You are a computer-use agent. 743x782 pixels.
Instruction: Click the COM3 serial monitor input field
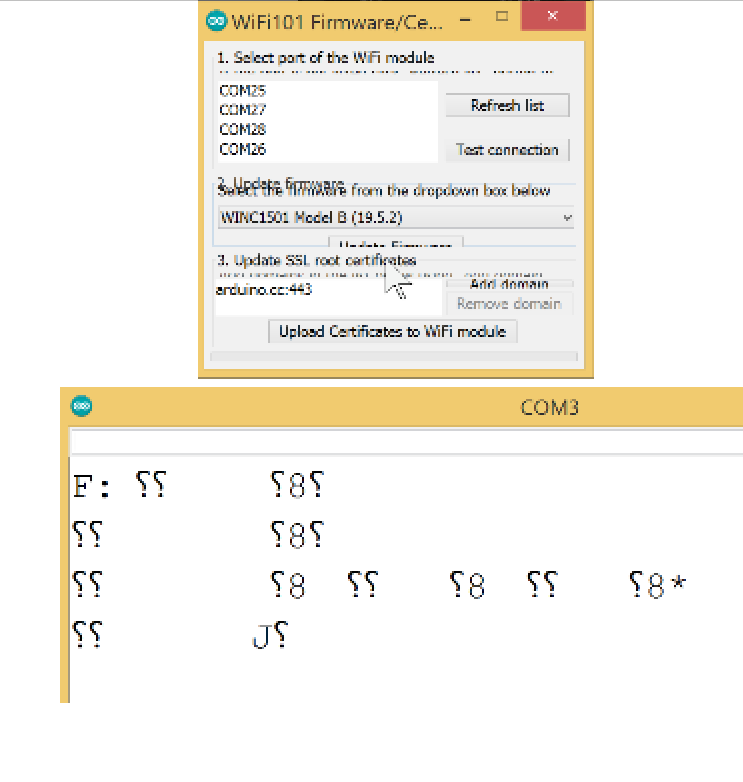pos(406,442)
